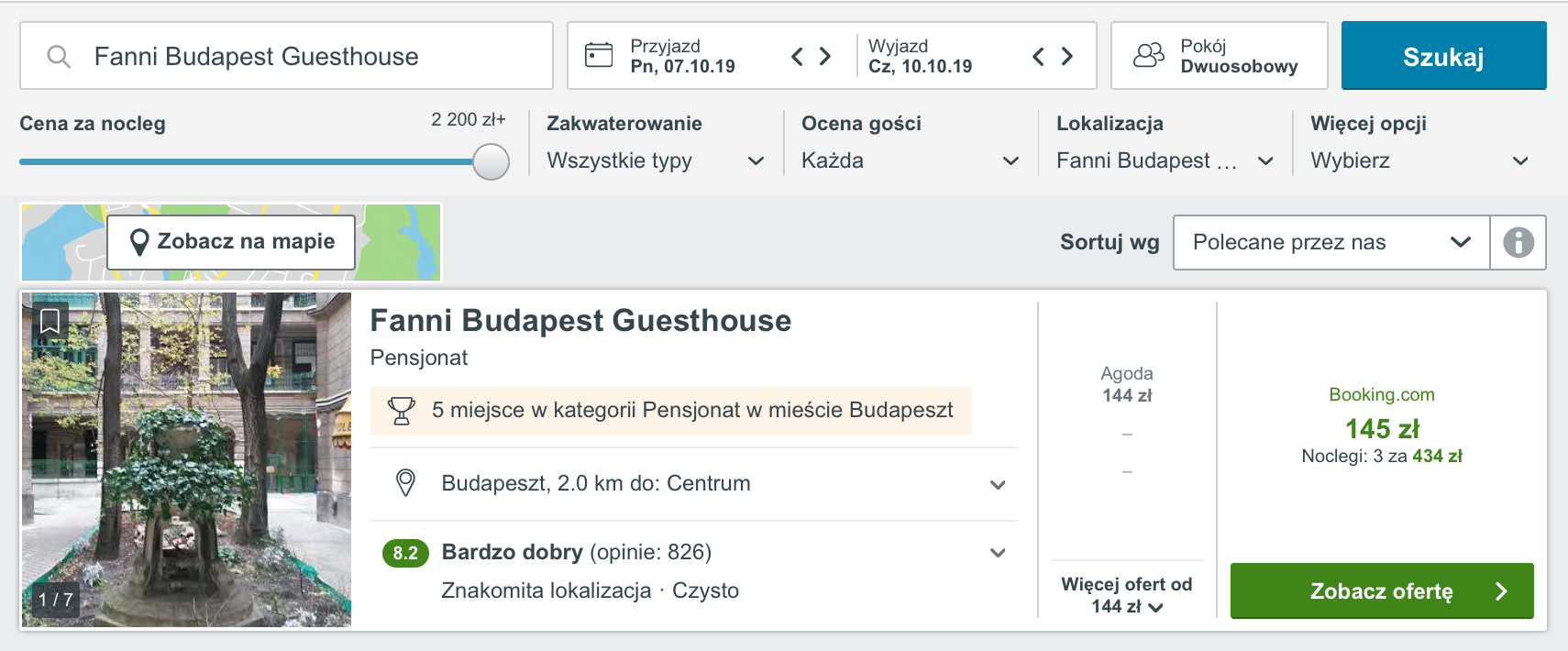Click the Noclegi: 3 za 434 zł text
Screen dimensions: 1568x651
click(x=1382, y=457)
